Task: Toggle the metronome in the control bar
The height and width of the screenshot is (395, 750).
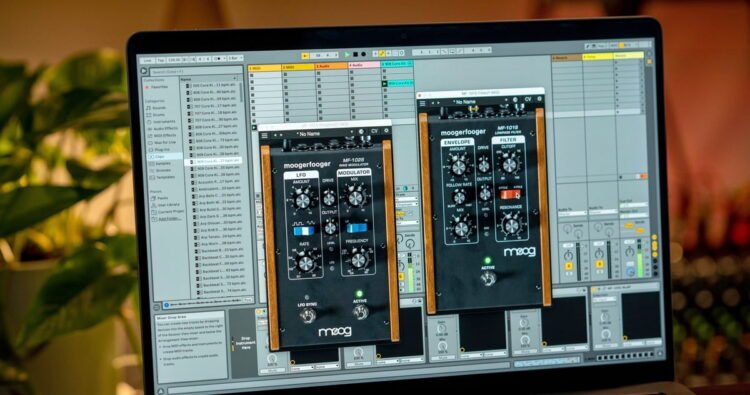Action: click(x=220, y=59)
